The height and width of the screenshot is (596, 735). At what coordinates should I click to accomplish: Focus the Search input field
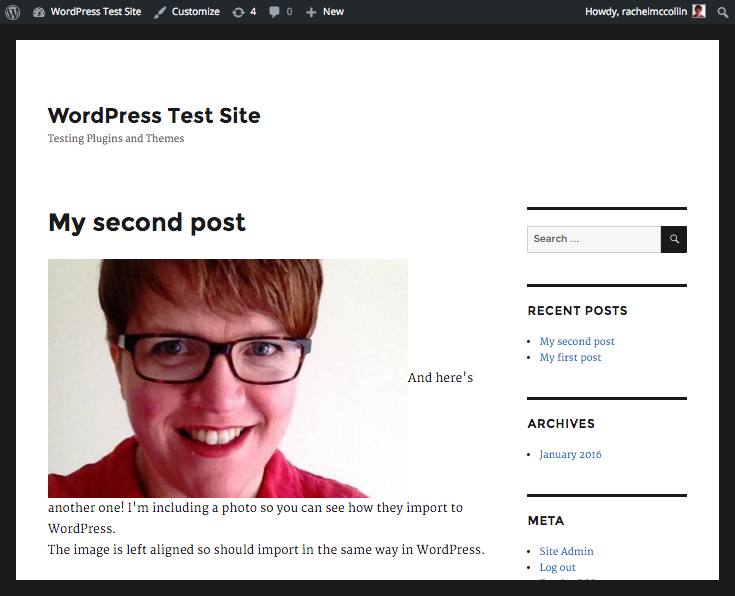coord(594,239)
